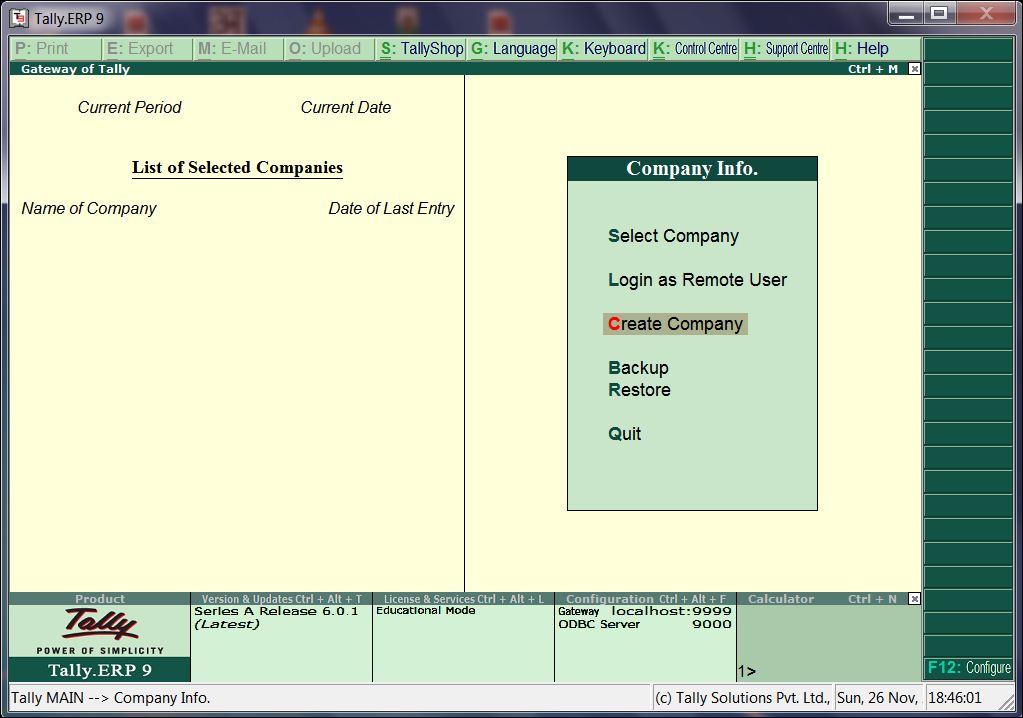
Task: Click the Keyboard toolbar button
Action: pyautogui.click(x=603, y=49)
